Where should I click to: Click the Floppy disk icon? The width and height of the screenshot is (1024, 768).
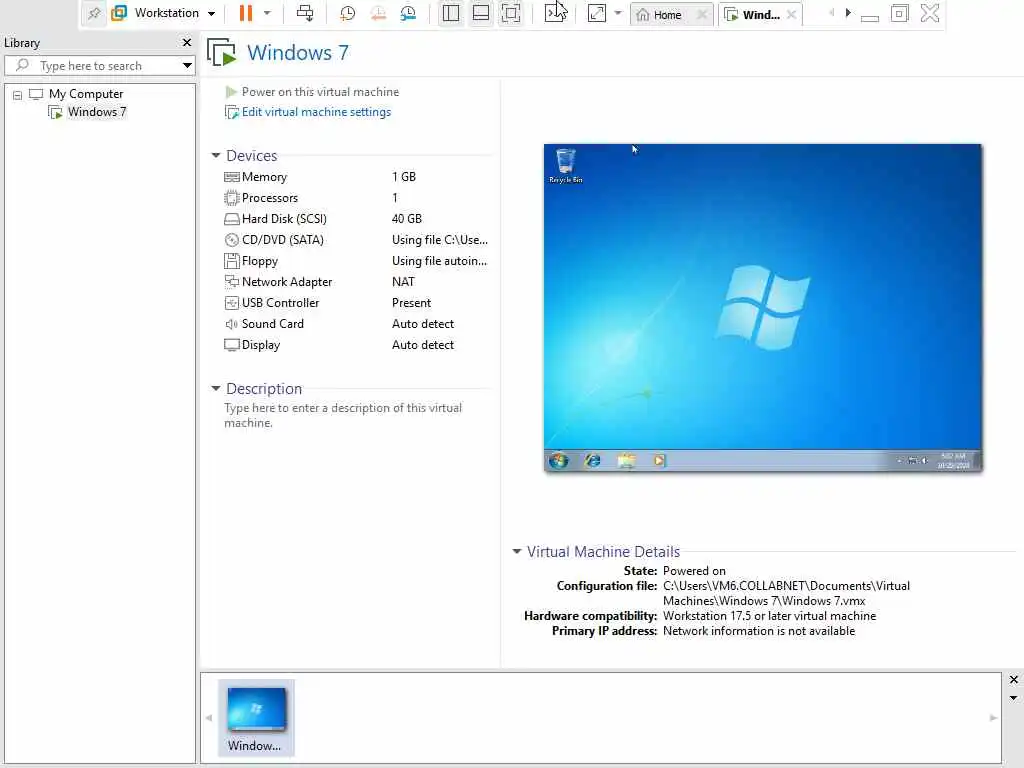coord(232,261)
